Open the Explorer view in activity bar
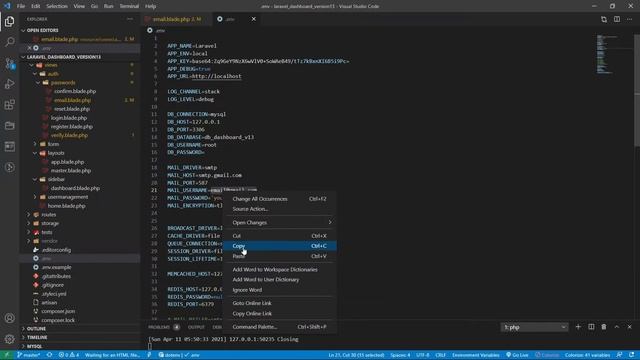640x360 pixels. pos(9,21)
